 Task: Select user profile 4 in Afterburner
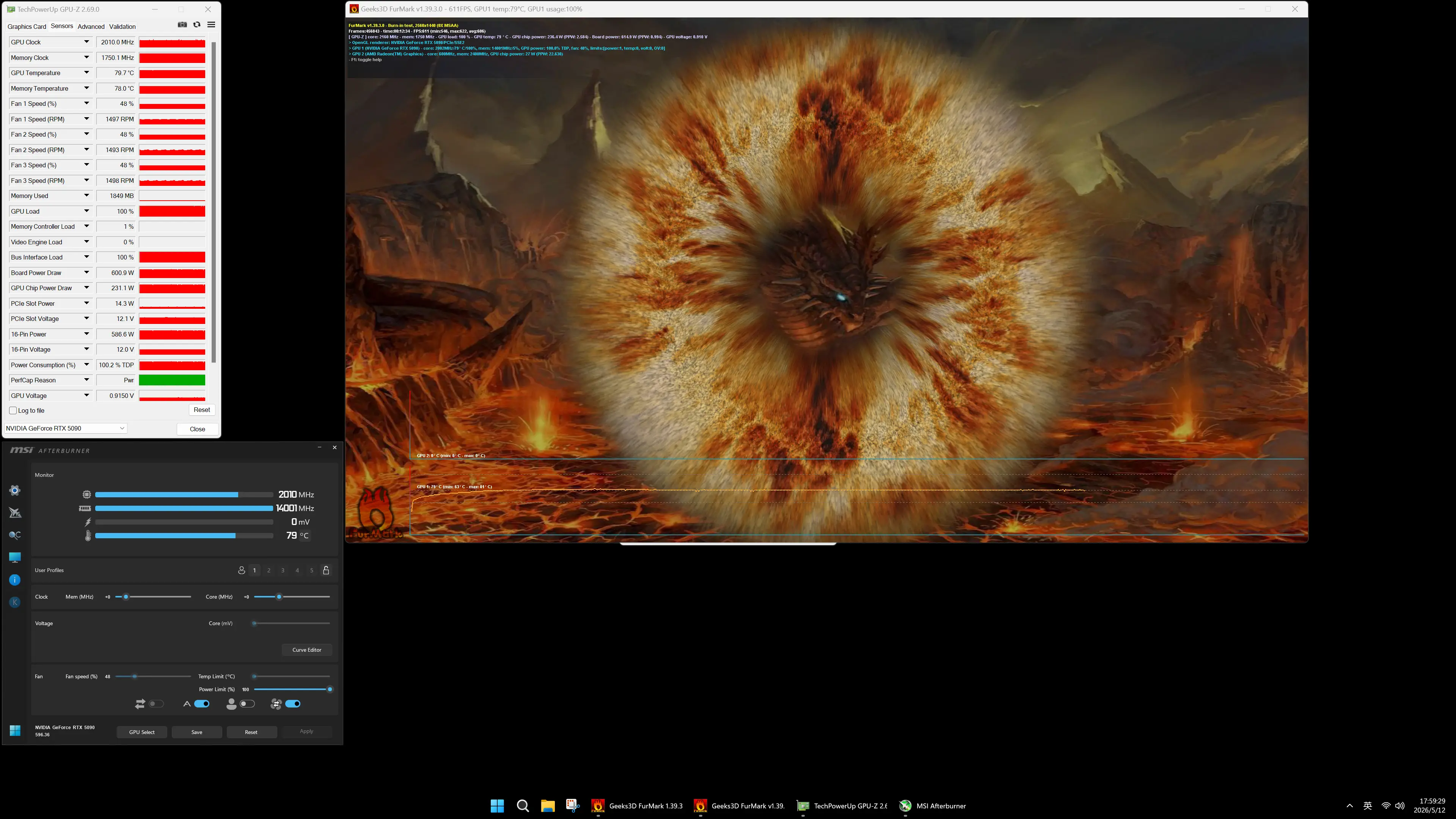click(297, 570)
